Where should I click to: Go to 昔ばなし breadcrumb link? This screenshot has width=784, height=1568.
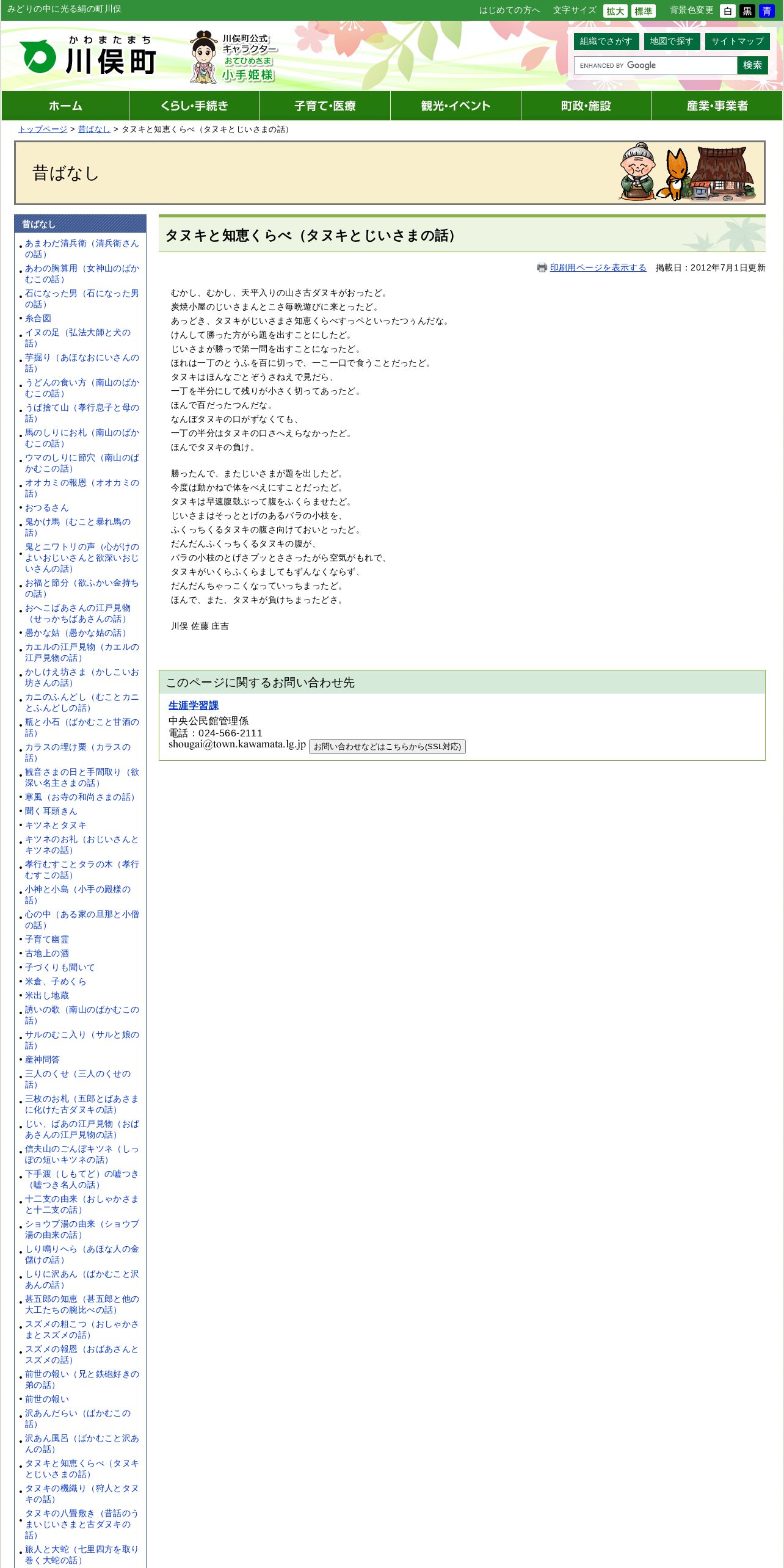94,129
